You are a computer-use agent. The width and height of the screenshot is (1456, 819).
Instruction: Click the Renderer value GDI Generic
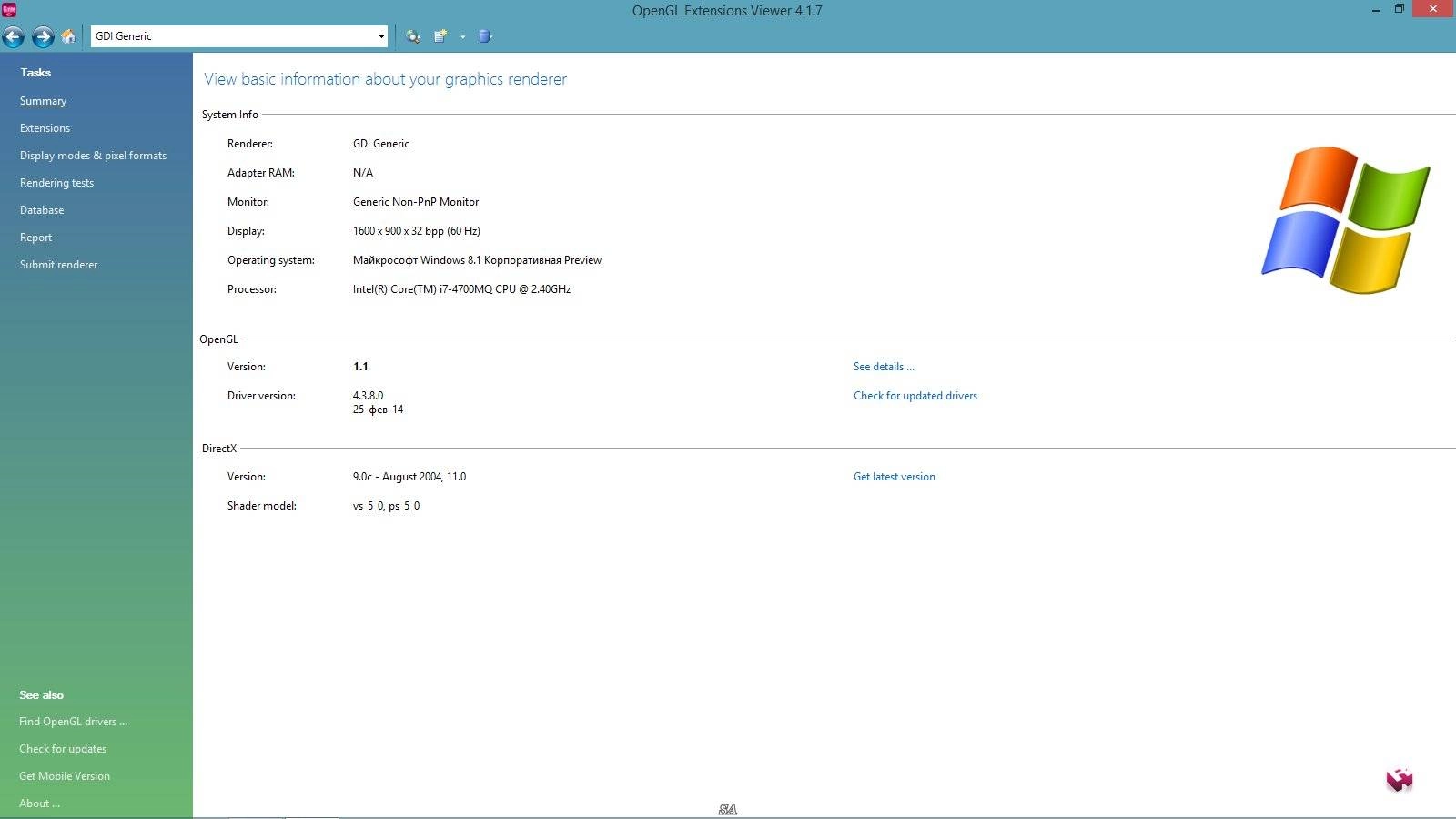click(381, 144)
